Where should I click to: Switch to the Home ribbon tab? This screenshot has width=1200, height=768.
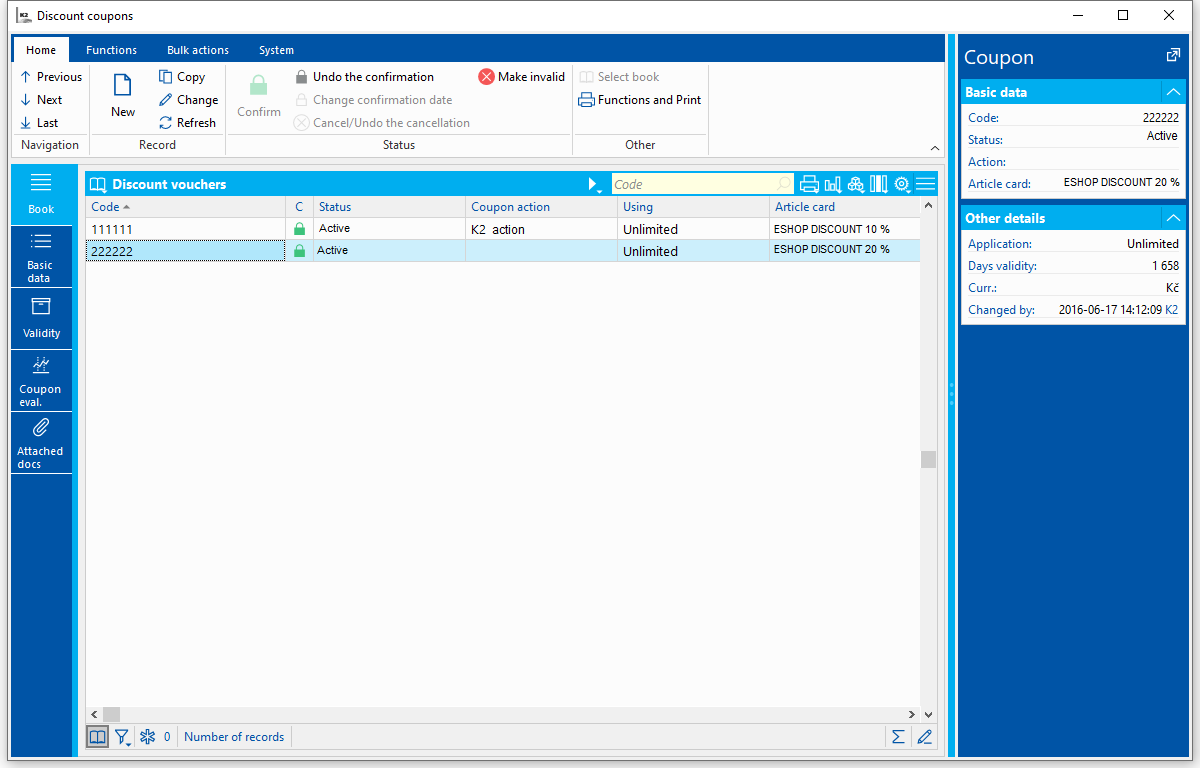click(41, 50)
